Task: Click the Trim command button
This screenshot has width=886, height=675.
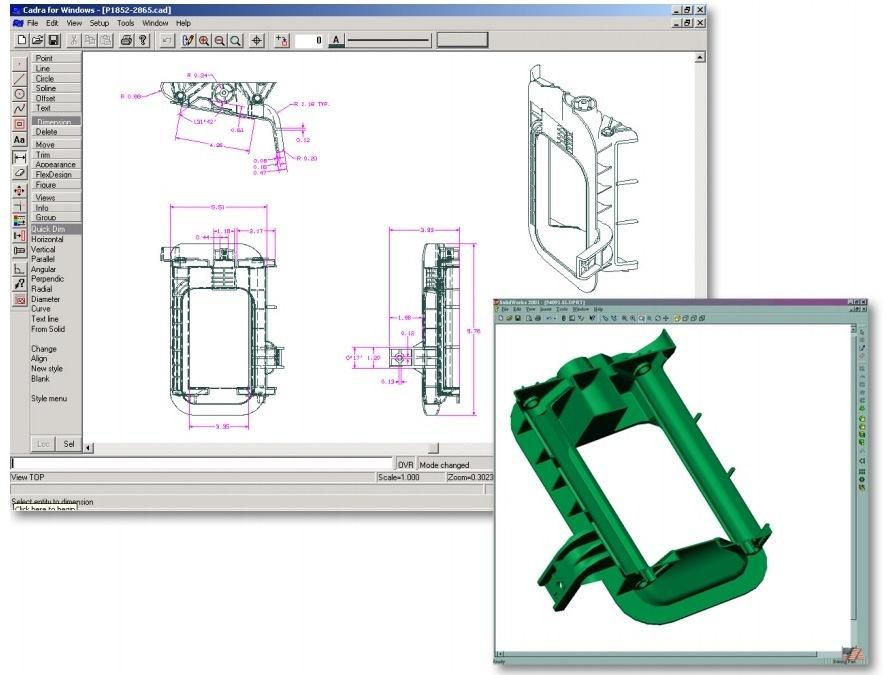Action: 57,154
